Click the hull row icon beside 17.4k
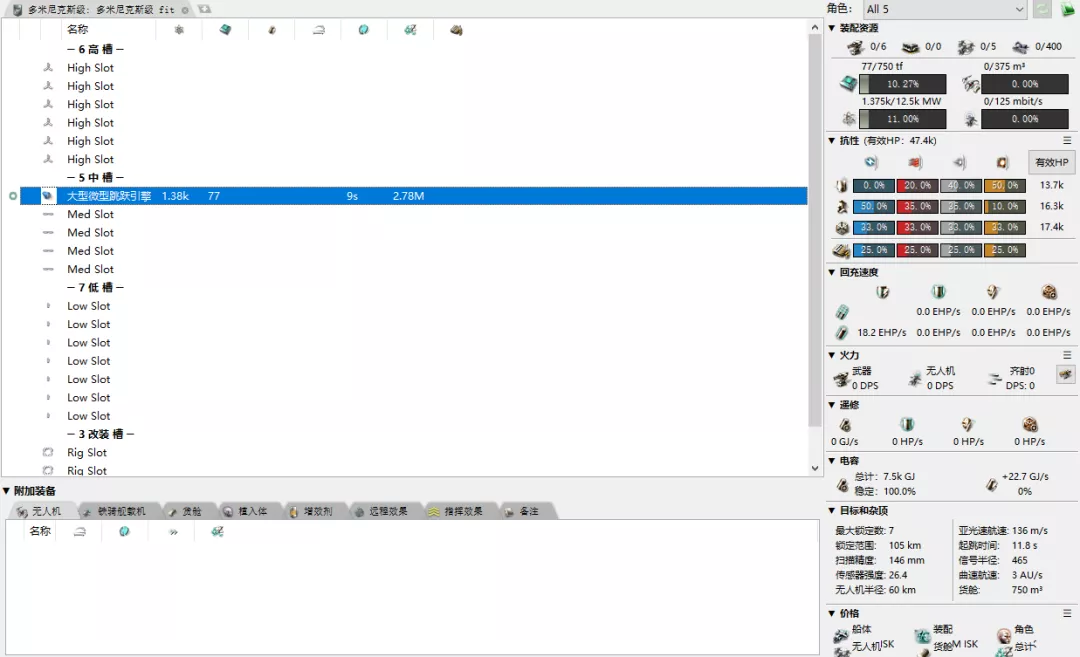The image size is (1080, 657). tap(842, 227)
